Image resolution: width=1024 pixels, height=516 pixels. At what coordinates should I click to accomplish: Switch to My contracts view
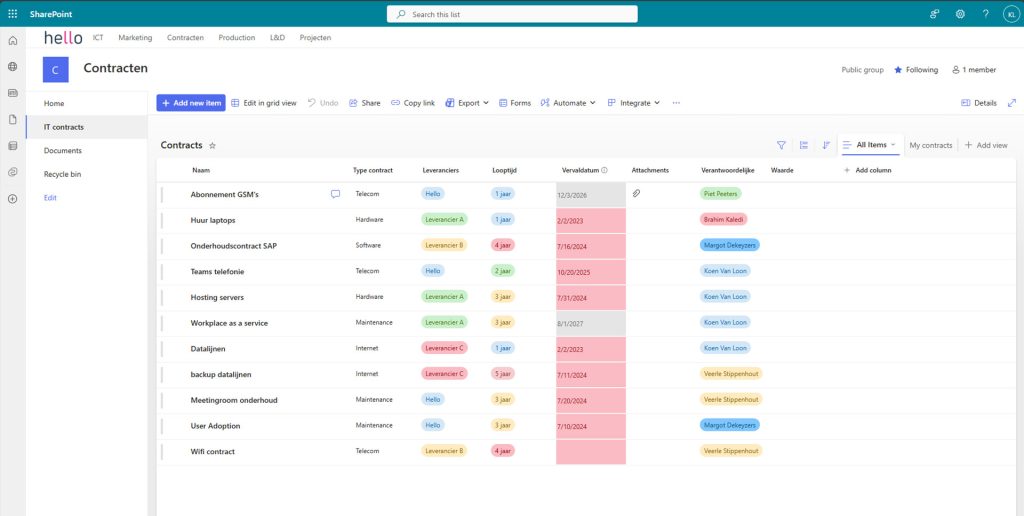tap(931, 145)
